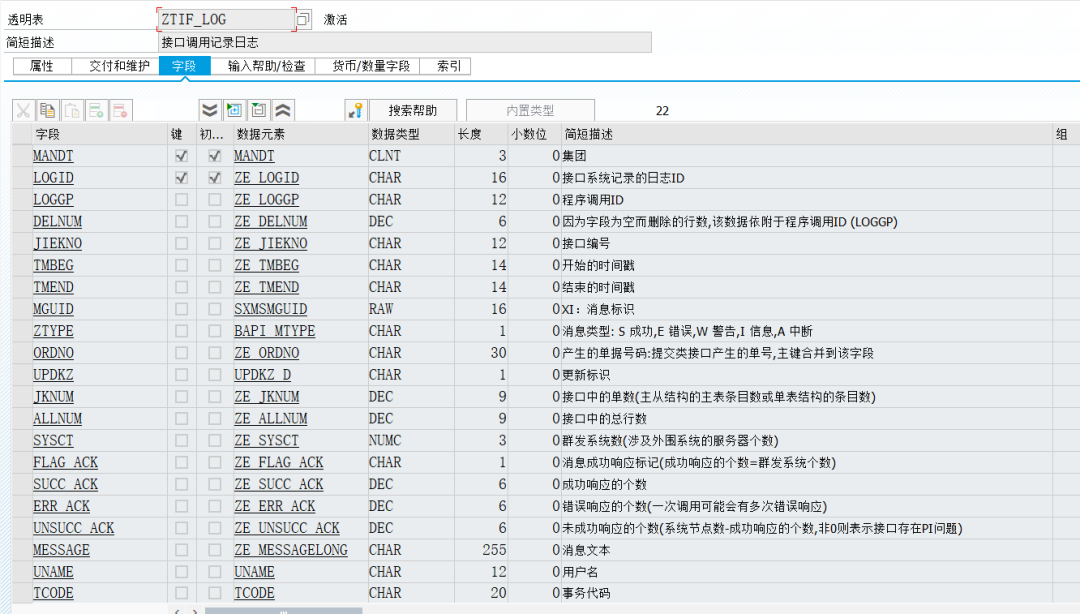Click the UNAME field name cell

[54, 572]
